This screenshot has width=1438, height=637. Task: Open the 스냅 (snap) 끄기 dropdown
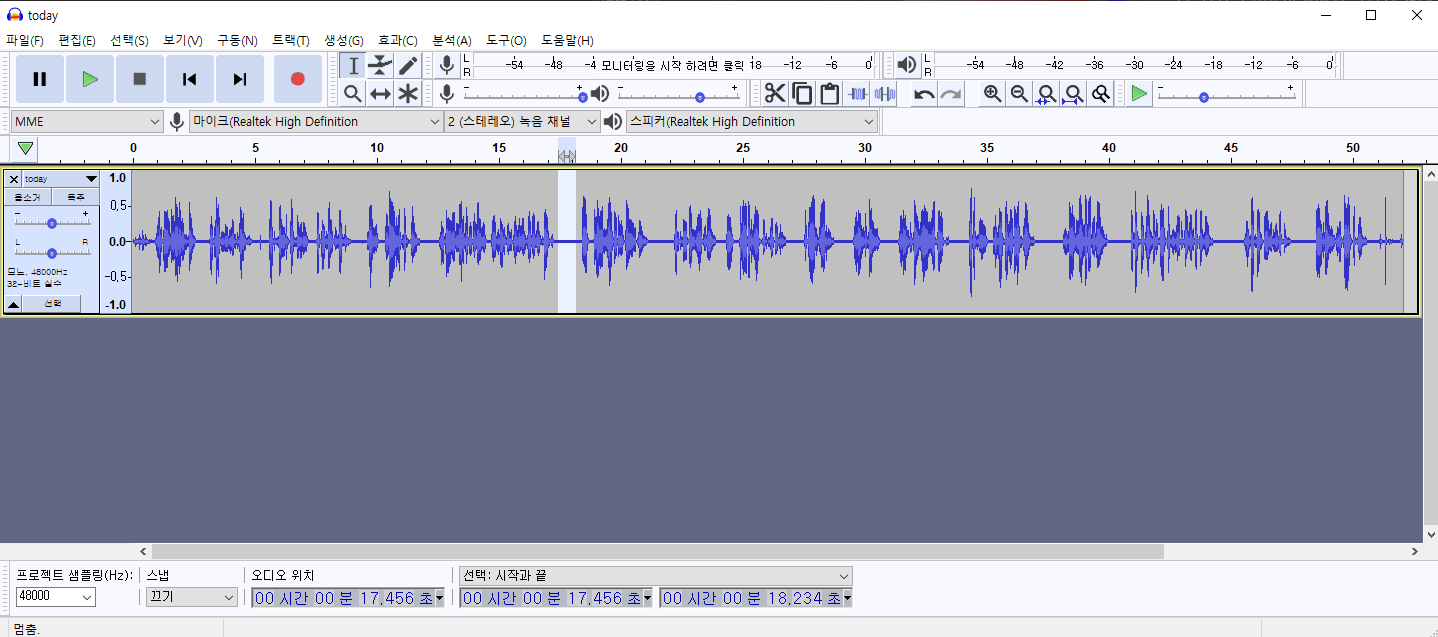pyautogui.click(x=192, y=597)
